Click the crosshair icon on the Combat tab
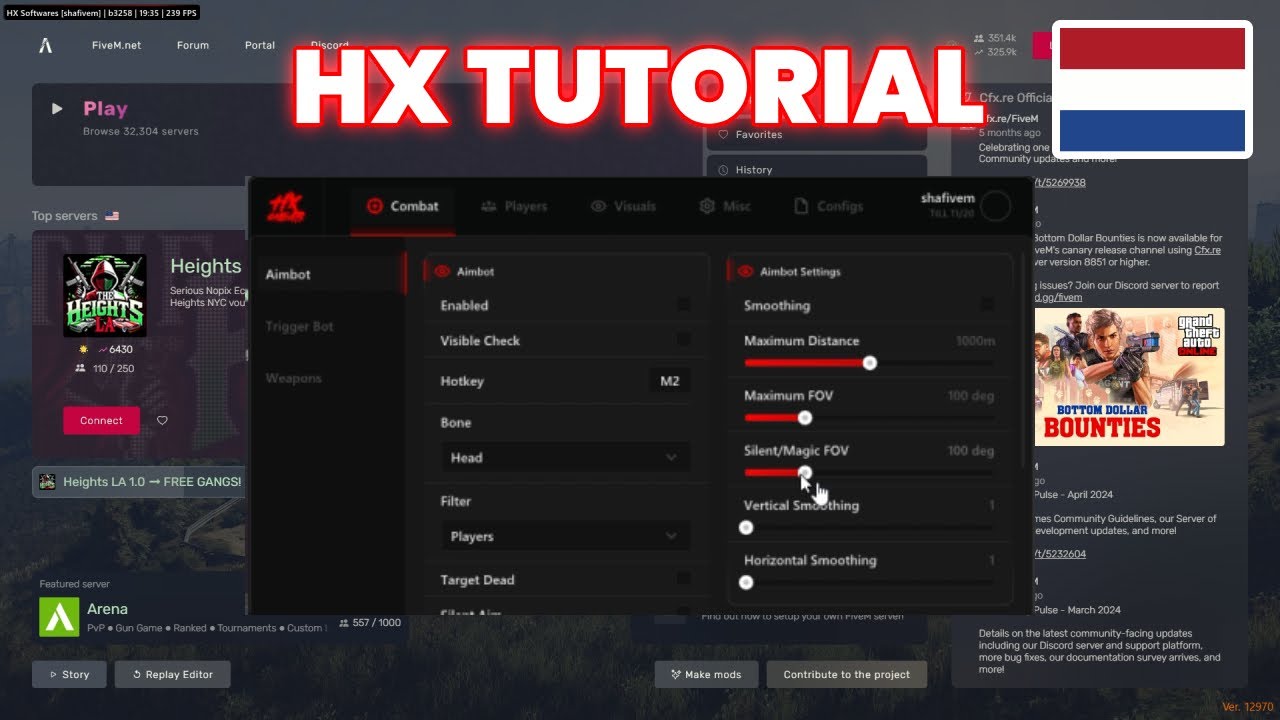 tap(374, 206)
